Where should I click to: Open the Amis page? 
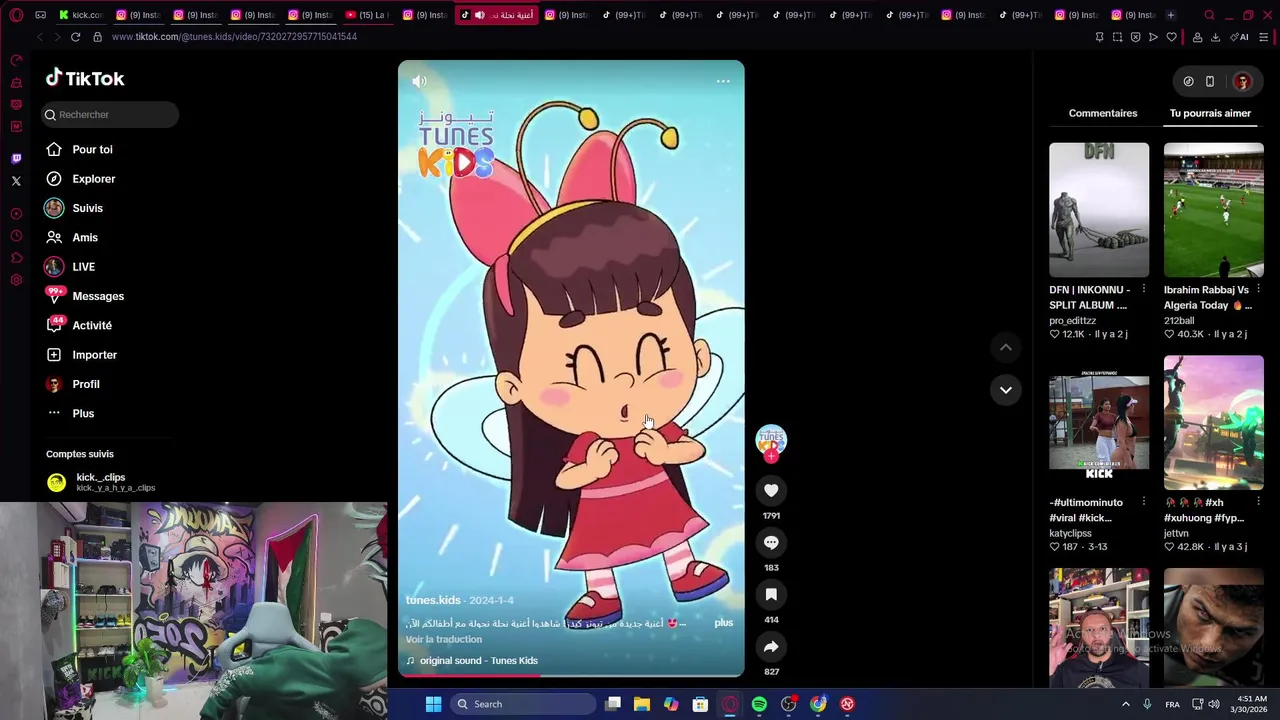[85, 237]
